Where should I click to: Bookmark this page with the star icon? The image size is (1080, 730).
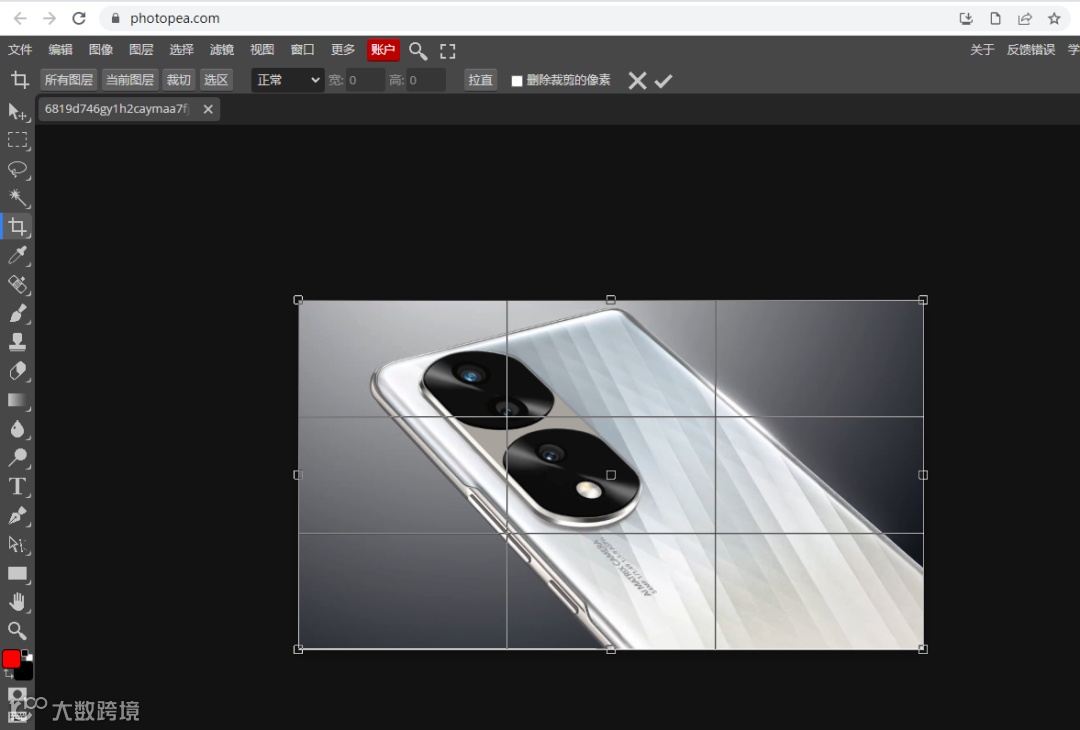coord(1054,19)
